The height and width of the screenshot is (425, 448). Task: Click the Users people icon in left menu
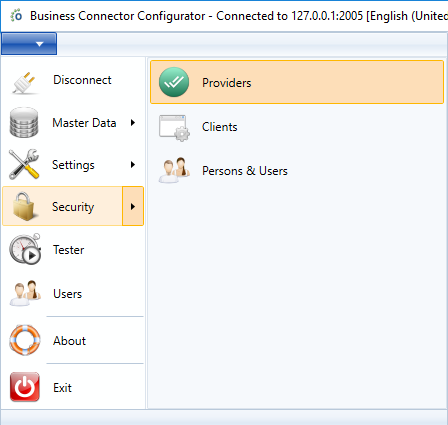coord(25,293)
